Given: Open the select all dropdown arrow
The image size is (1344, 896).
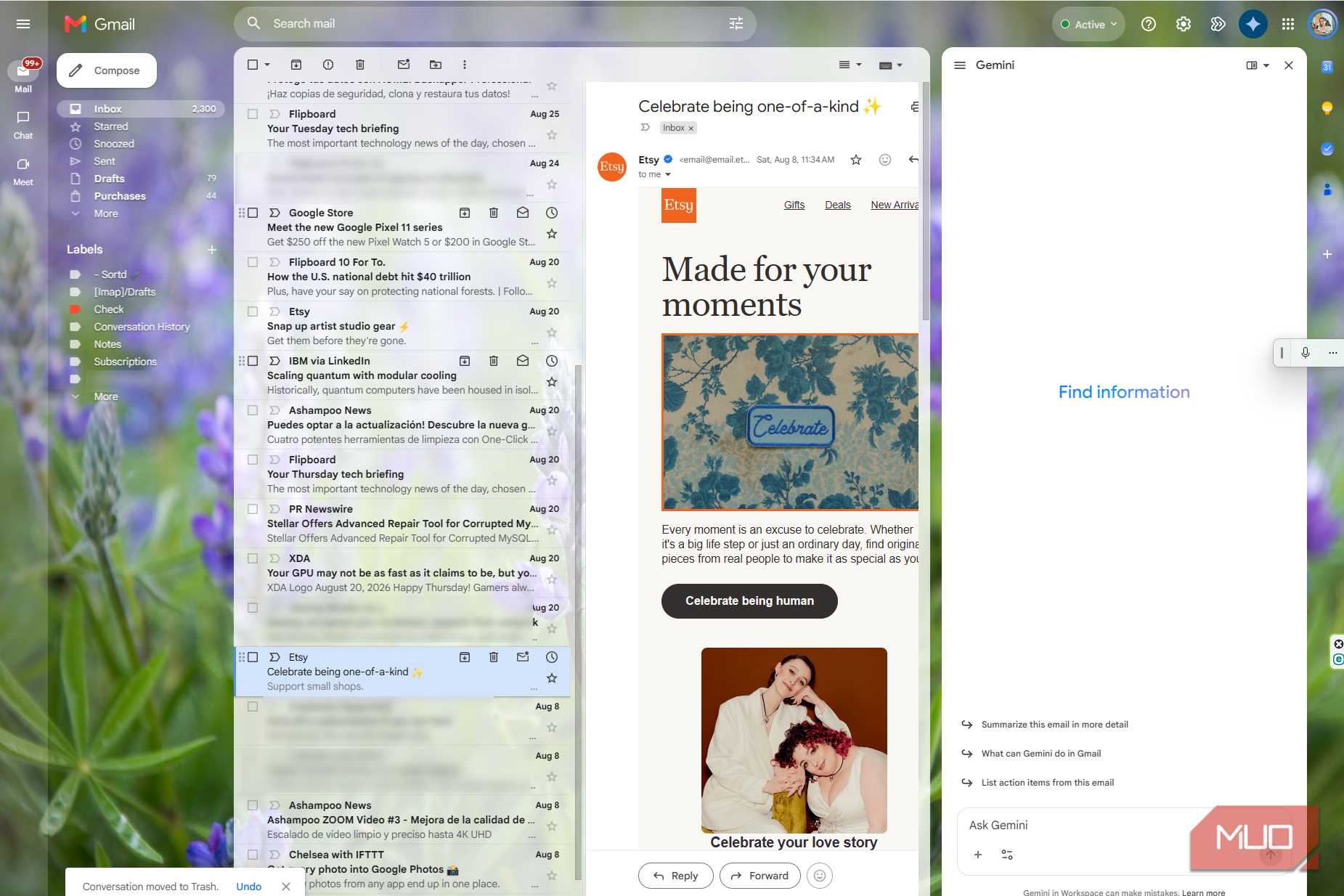Looking at the screenshot, I should (x=267, y=65).
